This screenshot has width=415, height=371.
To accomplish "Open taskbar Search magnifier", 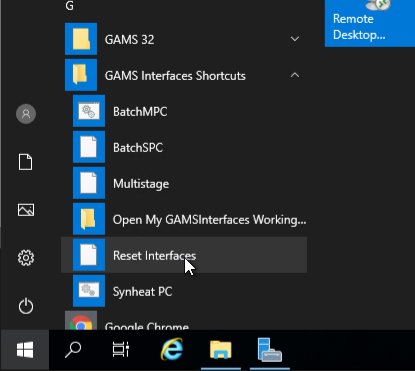I will tap(73, 350).
